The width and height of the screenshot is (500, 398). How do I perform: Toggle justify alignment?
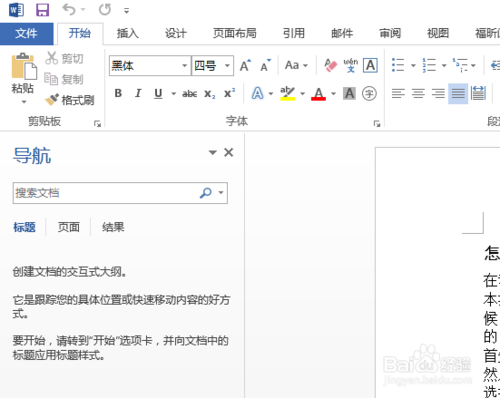pos(458,94)
